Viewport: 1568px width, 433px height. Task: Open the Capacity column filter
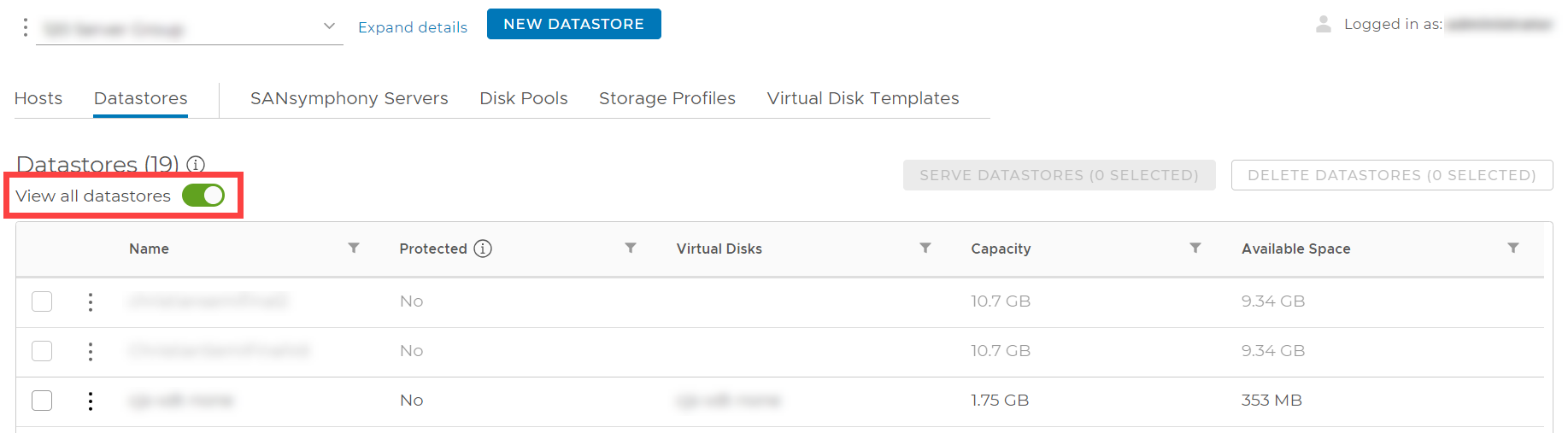(1195, 248)
